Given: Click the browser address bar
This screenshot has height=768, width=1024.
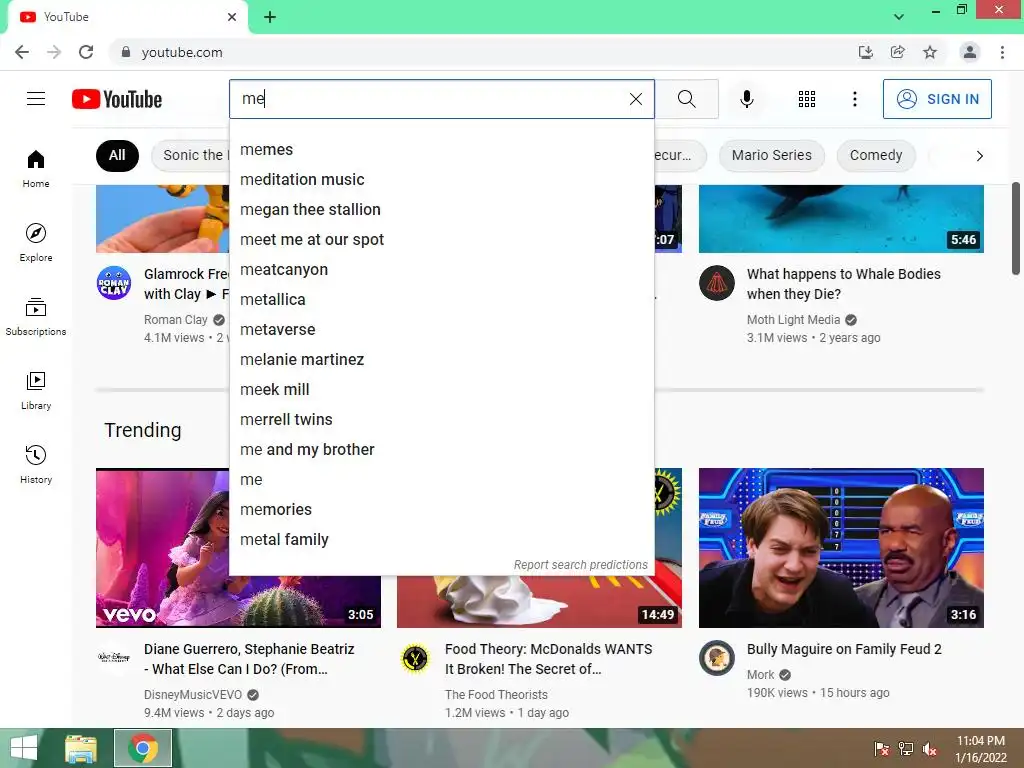Looking at the screenshot, I should coord(483,52).
